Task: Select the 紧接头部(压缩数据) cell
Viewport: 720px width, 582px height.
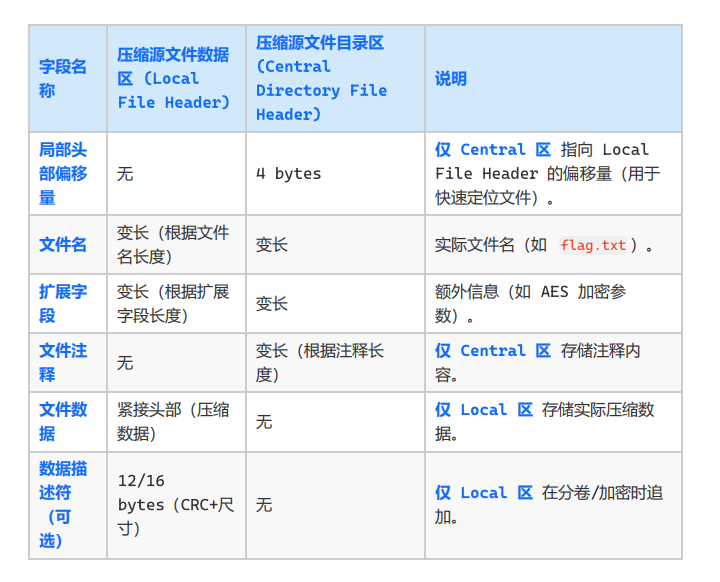Action: 174,422
